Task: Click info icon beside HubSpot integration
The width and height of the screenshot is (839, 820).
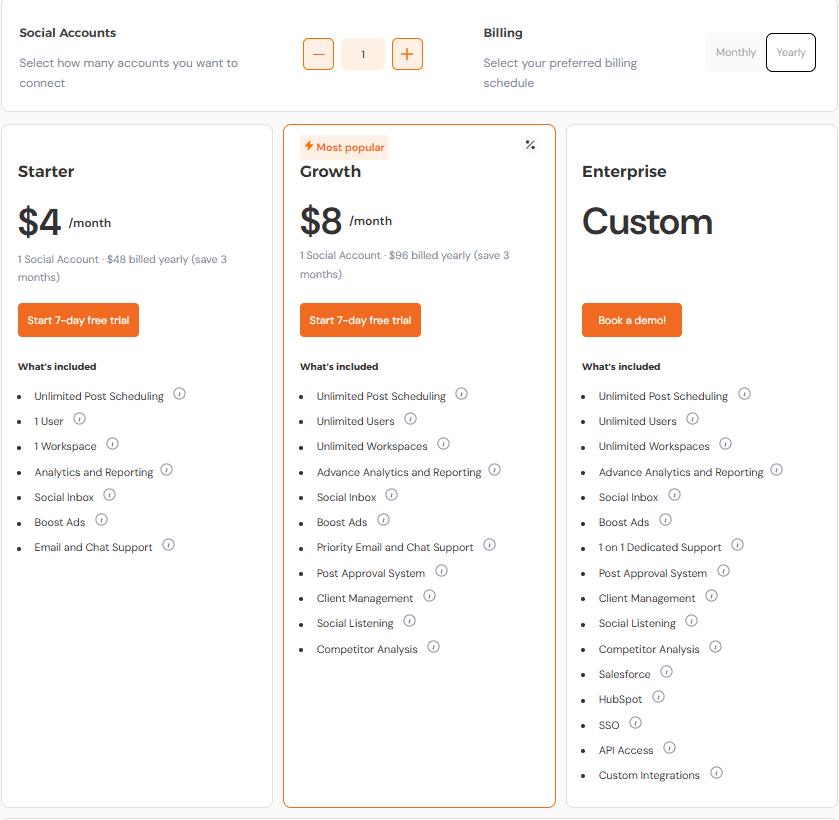Action: (658, 697)
